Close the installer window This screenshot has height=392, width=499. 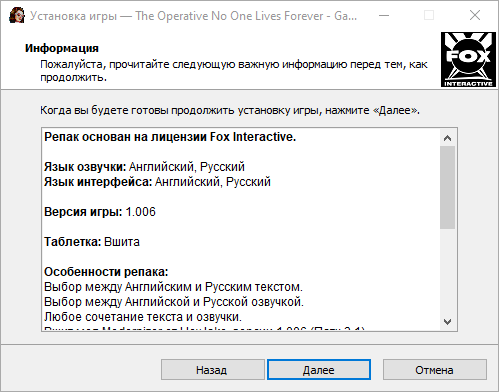tap(475, 15)
